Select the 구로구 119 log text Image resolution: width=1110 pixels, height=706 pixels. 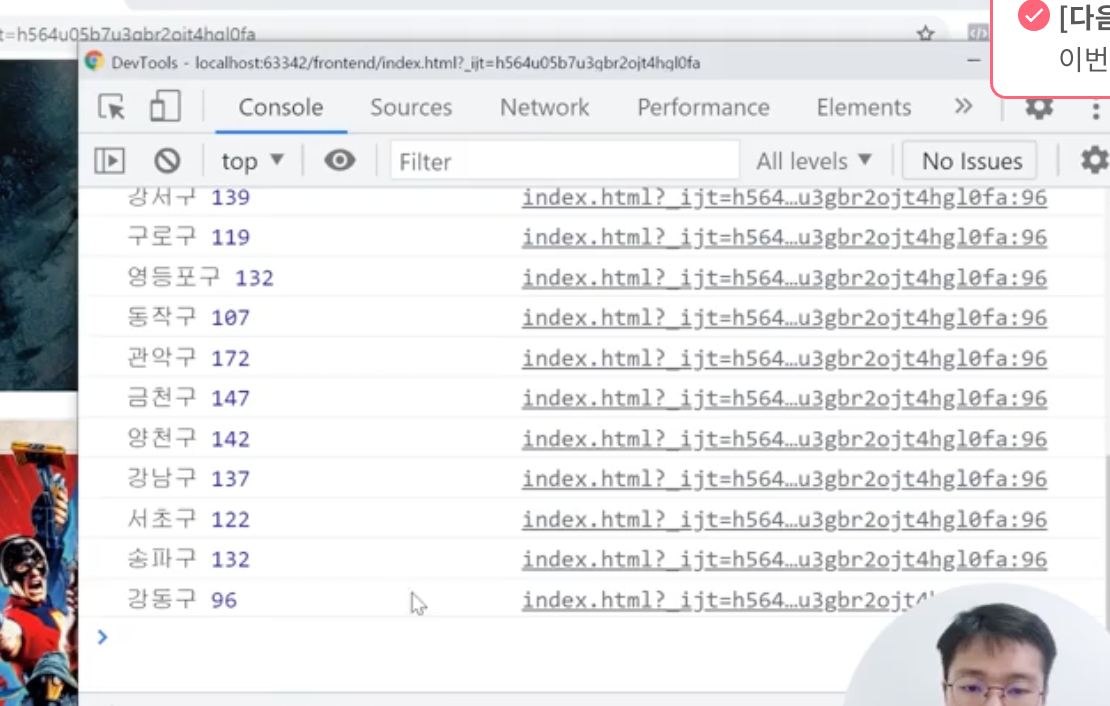188,236
